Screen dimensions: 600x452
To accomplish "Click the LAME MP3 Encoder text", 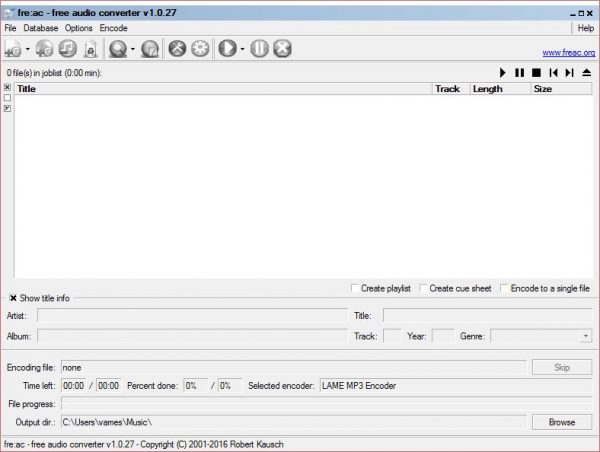I will click(x=359, y=386).
